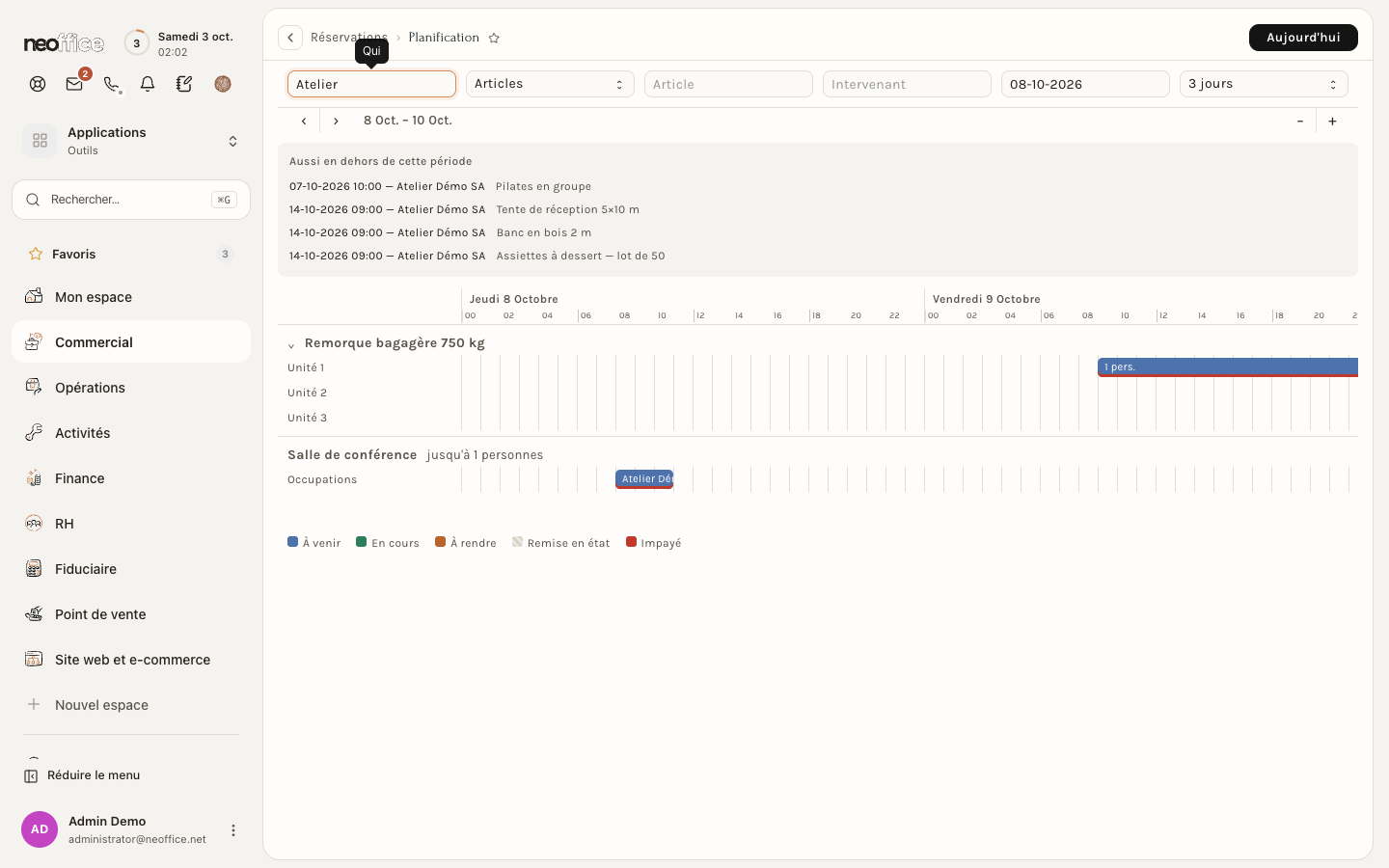Screen dimensions: 1389x868
Task: Click the circular counter showing 3
Action: (x=137, y=43)
